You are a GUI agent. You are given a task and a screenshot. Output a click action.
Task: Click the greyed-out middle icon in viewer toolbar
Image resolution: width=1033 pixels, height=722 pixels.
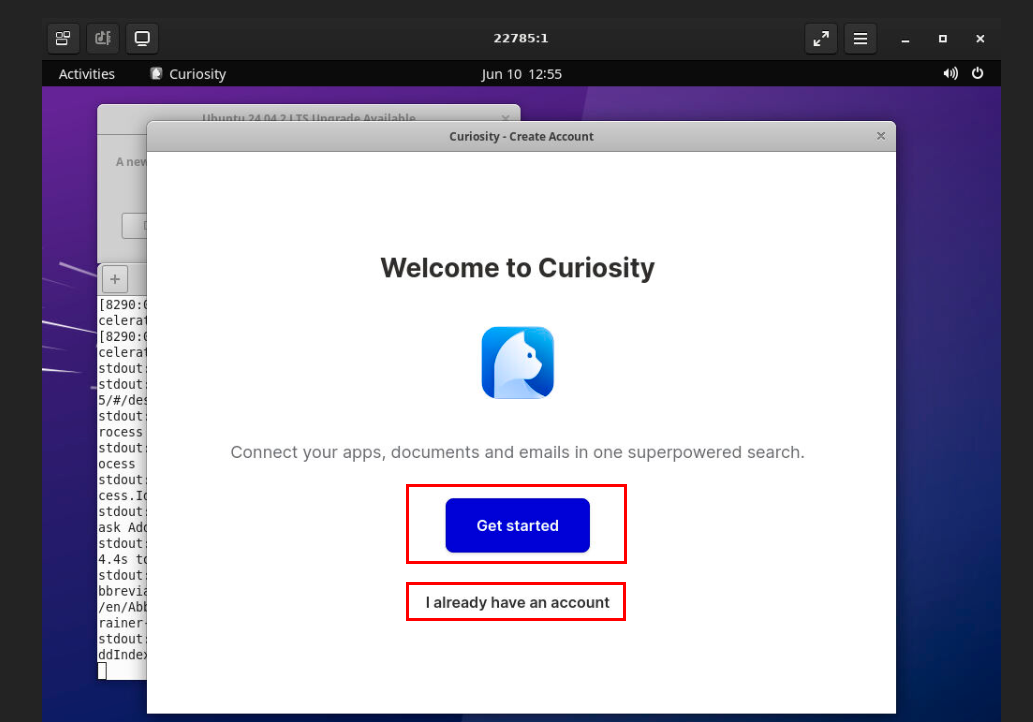tap(102, 39)
